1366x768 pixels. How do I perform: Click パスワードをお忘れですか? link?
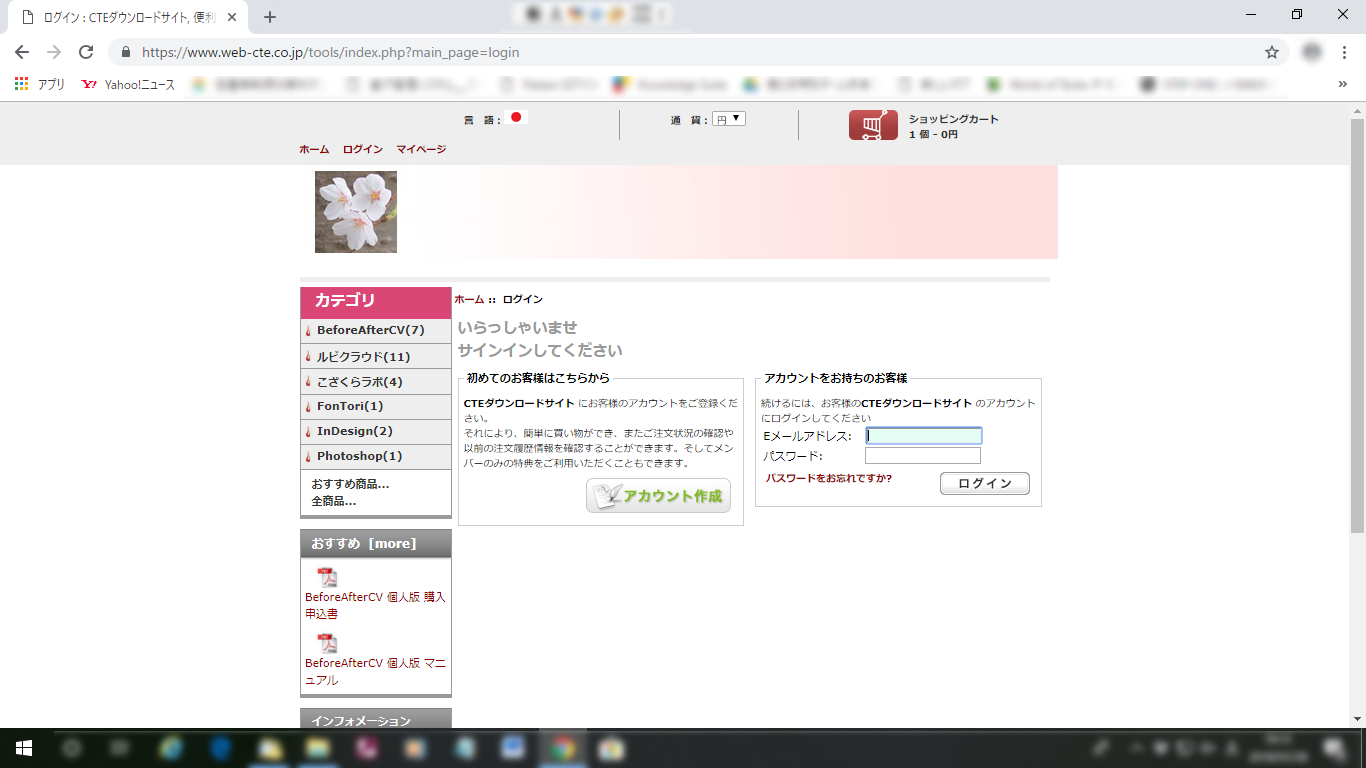click(x=829, y=478)
